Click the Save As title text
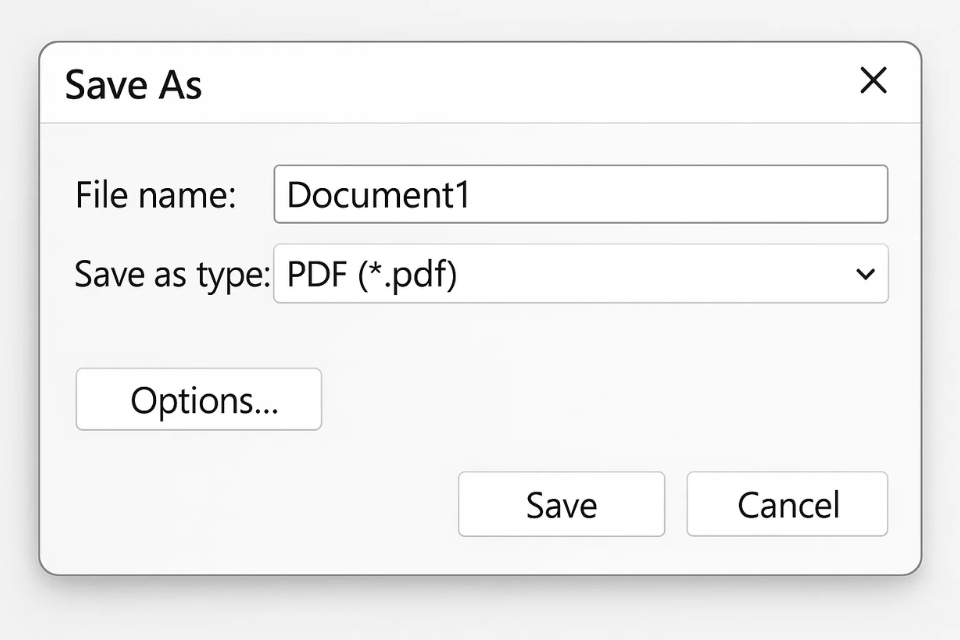Viewport: 960px width, 640px height. (x=133, y=85)
